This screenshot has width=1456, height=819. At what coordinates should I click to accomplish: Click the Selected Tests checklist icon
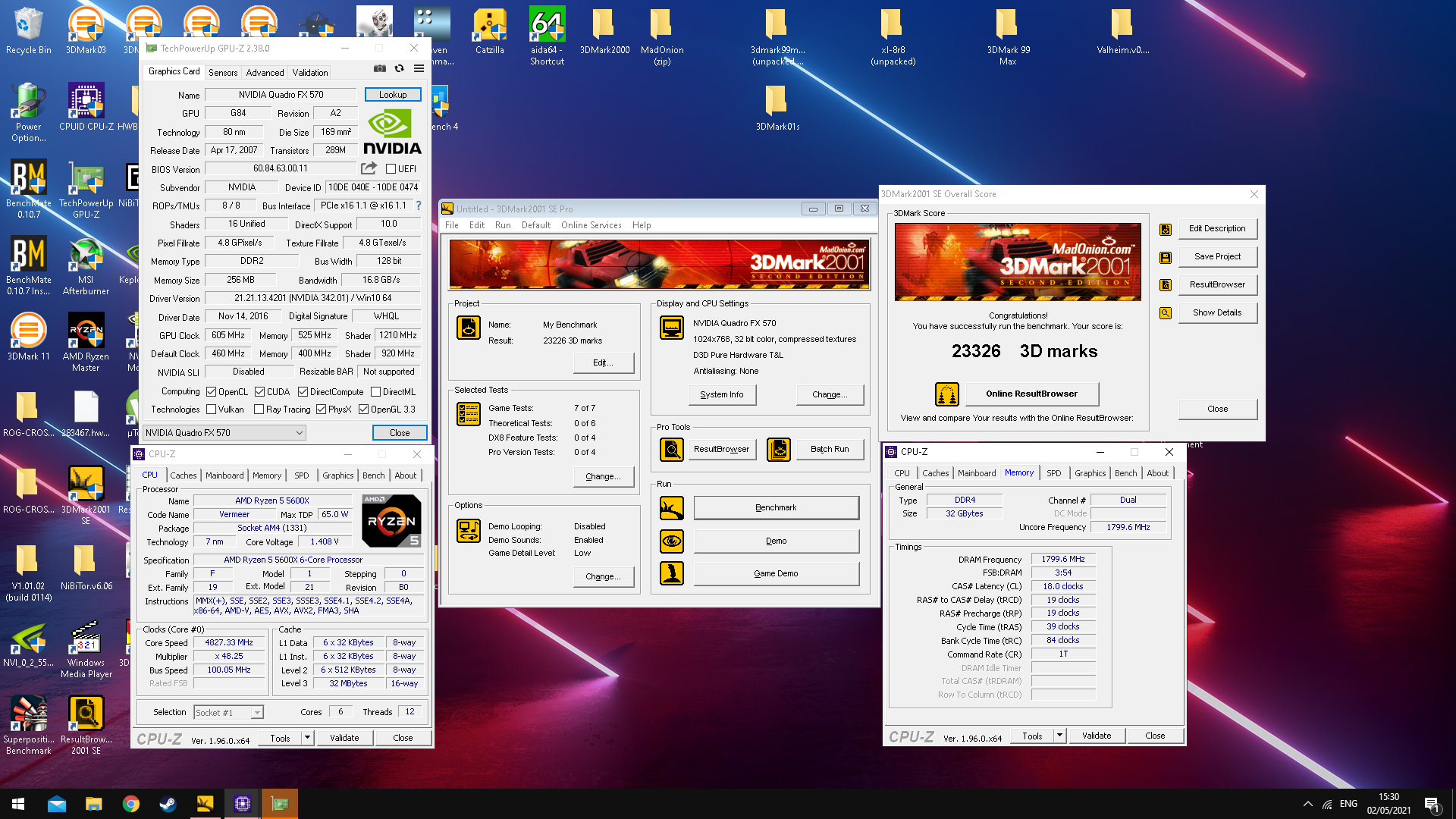(x=469, y=414)
